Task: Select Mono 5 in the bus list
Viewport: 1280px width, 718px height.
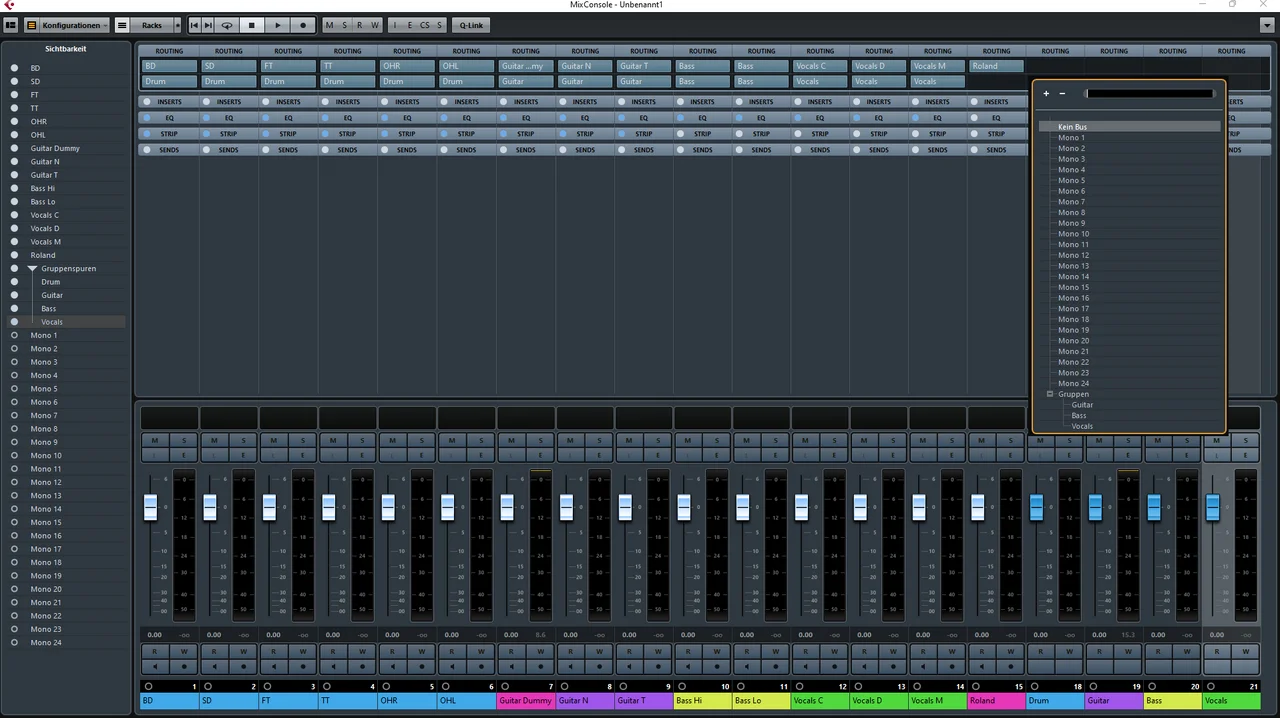Action: pyautogui.click(x=1071, y=180)
